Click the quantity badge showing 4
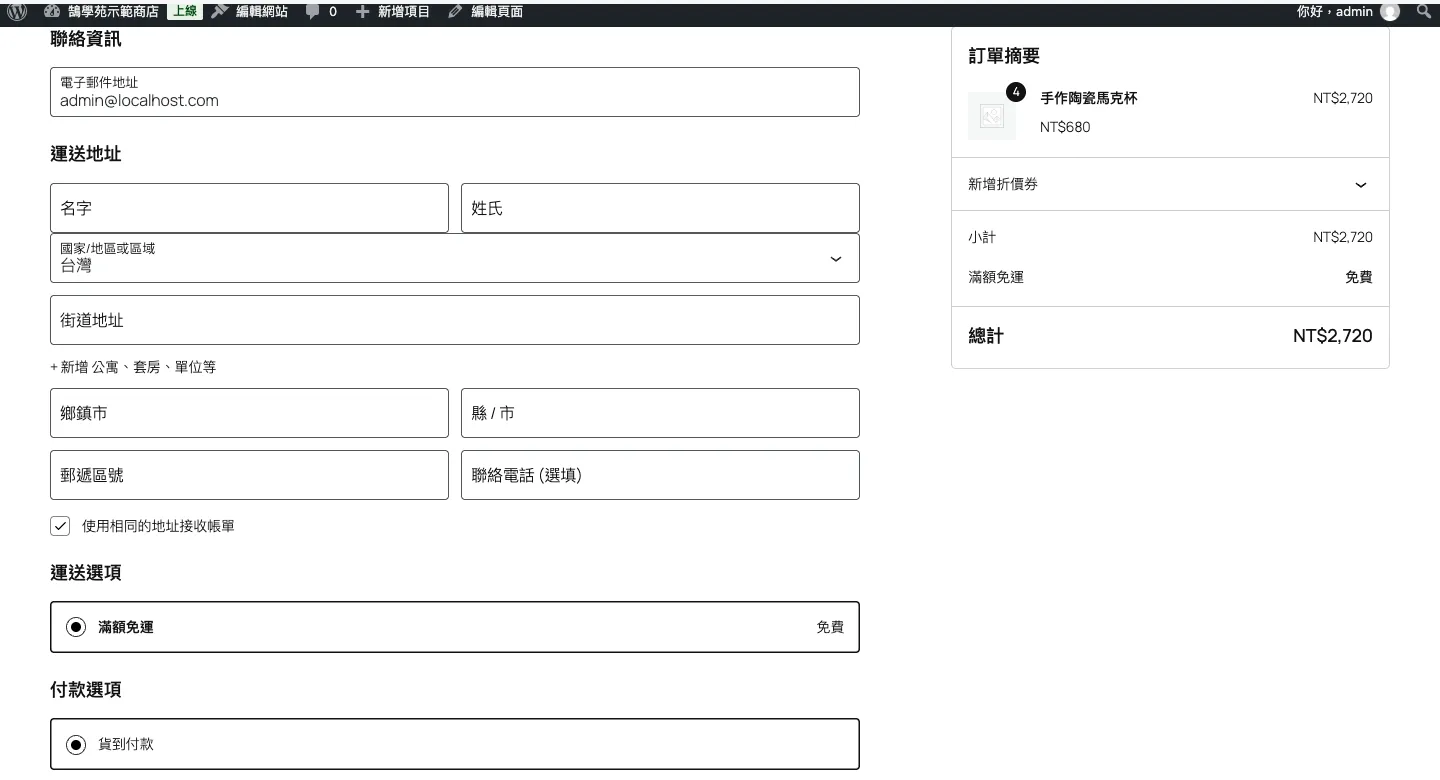 (1016, 92)
